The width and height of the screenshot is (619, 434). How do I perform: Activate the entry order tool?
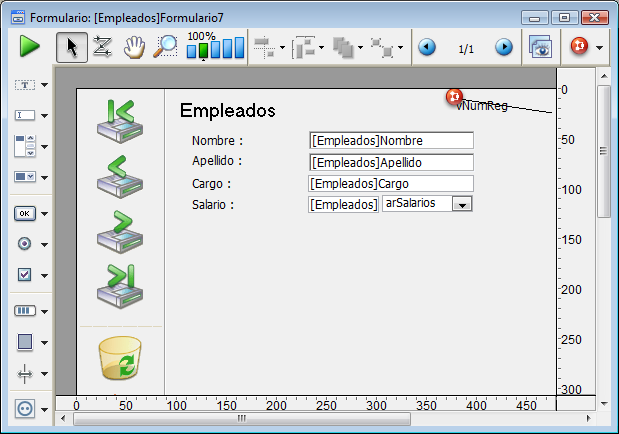[102, 47]
